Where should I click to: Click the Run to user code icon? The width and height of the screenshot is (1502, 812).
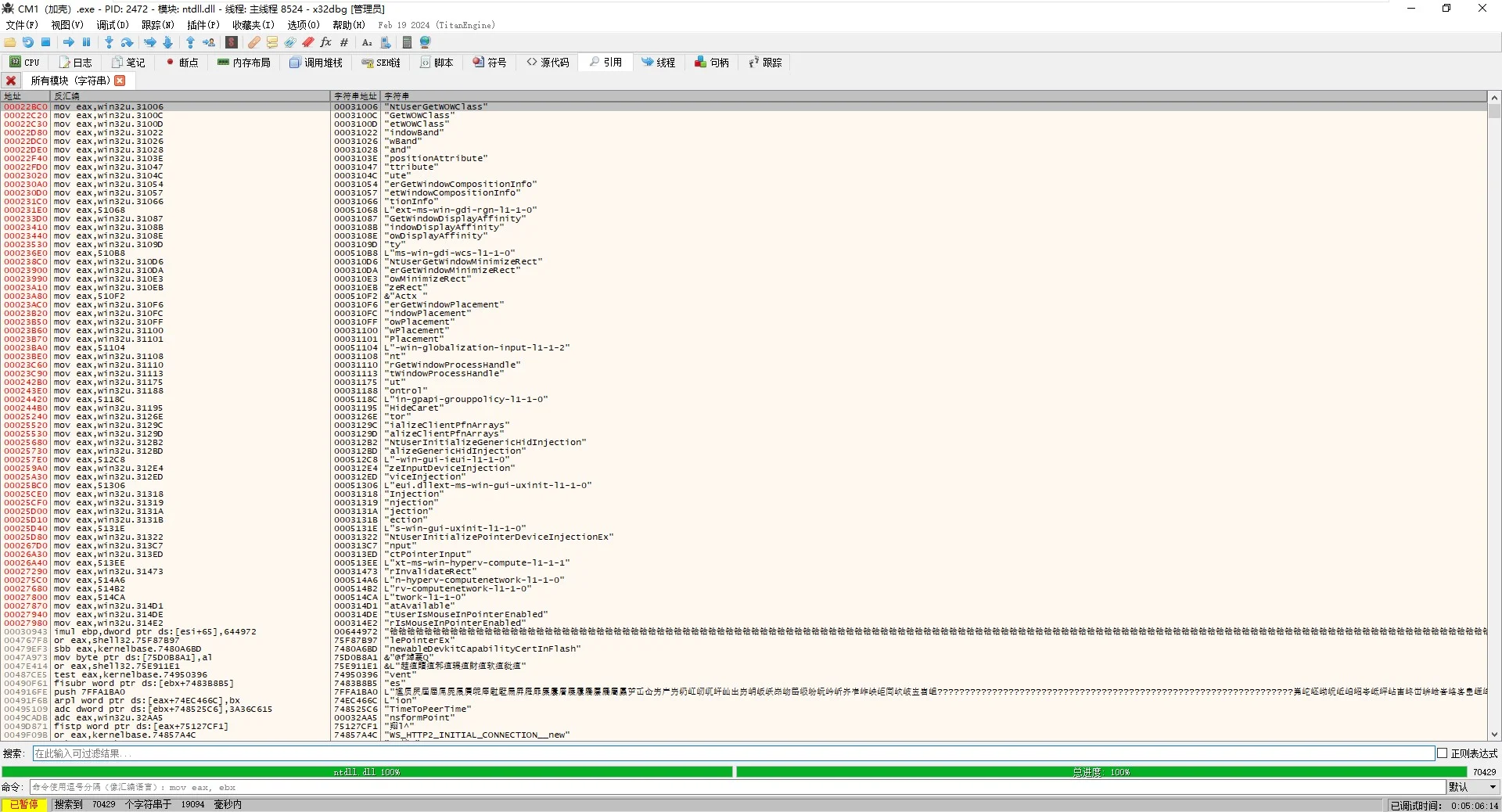209,42
